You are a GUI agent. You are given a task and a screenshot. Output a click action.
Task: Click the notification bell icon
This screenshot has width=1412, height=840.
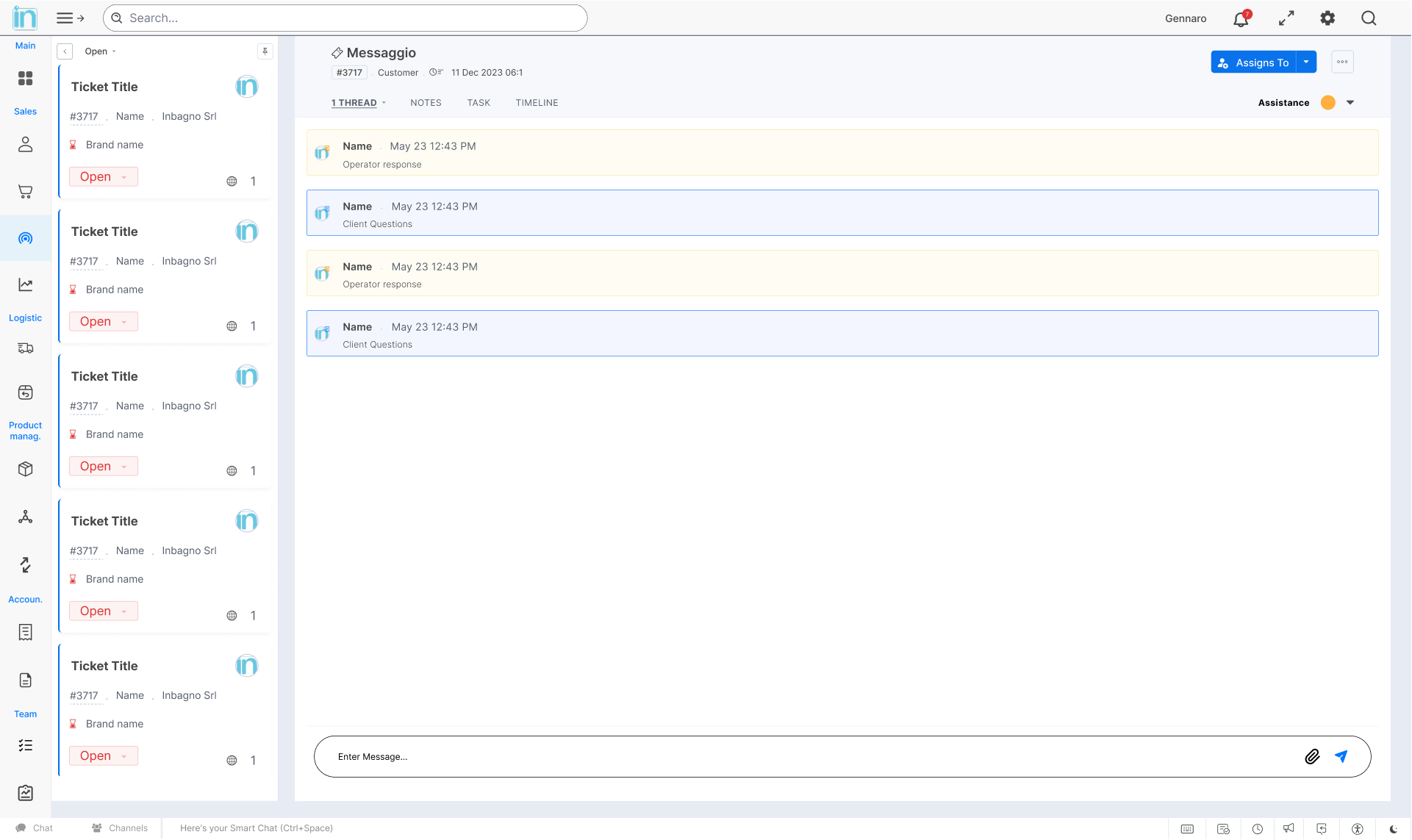(x=1241, y=18)
